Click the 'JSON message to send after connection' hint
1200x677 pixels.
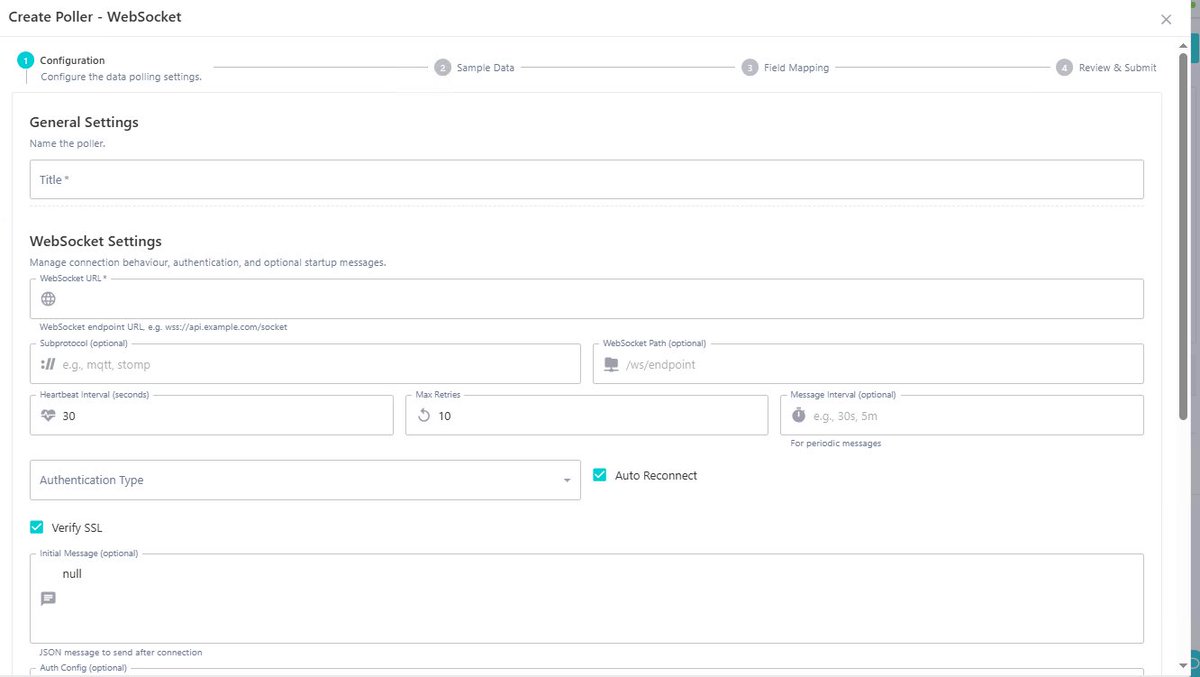(121, 652)
